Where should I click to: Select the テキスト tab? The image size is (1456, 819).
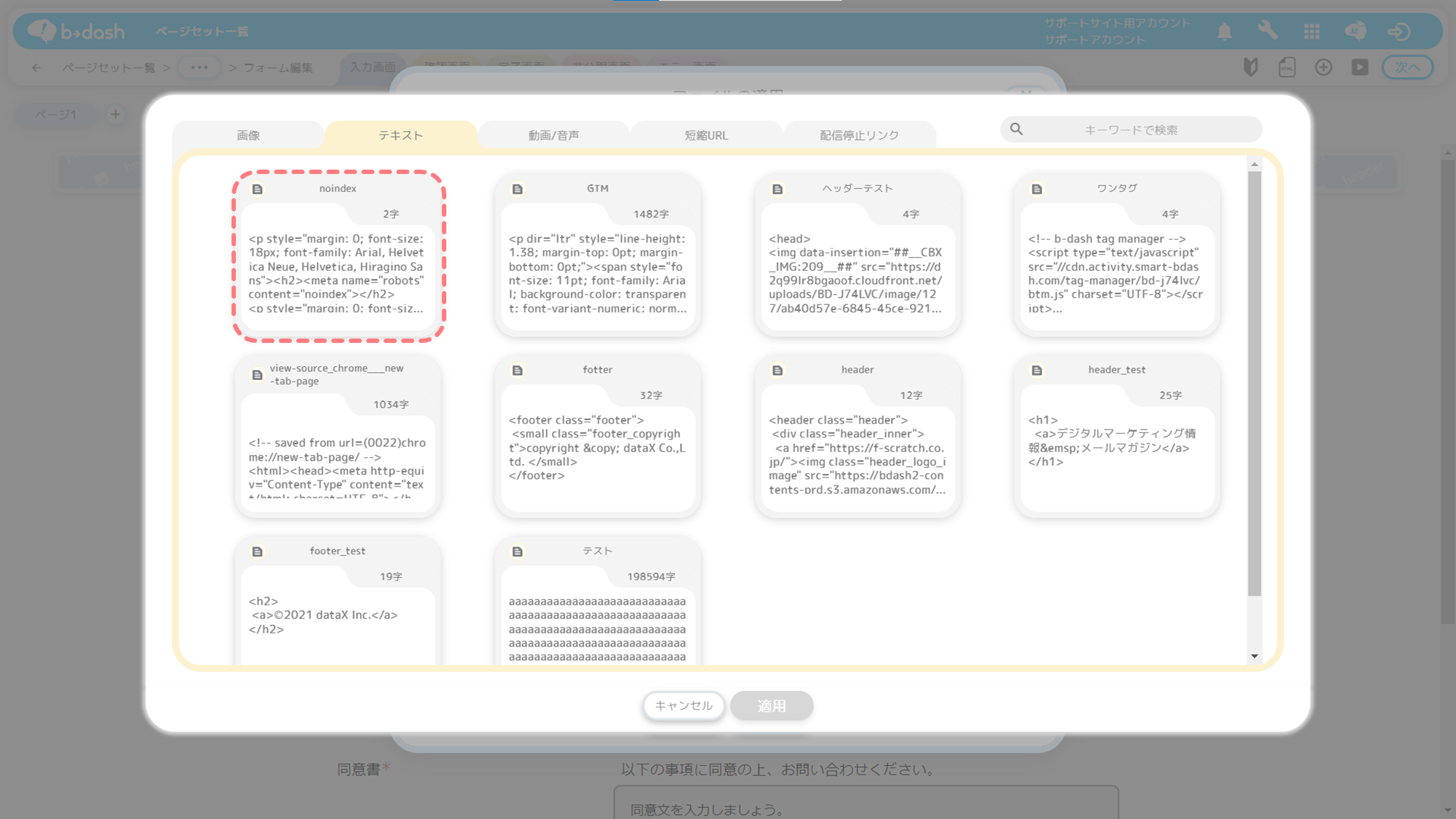400,135
